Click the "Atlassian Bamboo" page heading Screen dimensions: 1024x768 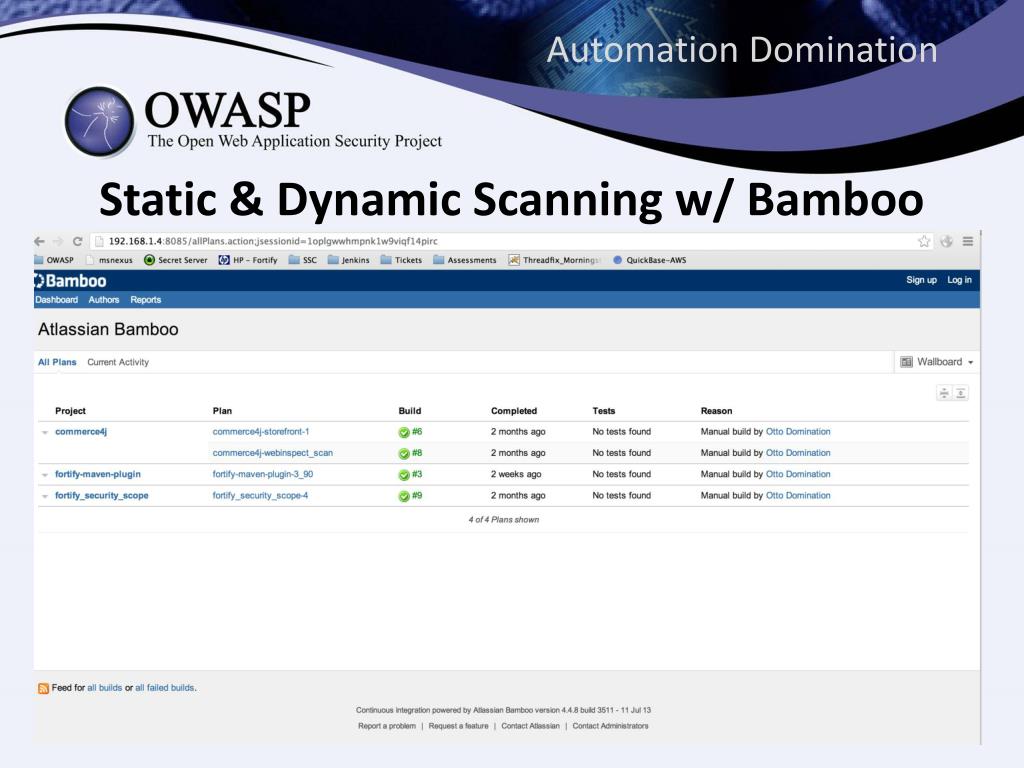pos(108,329)
